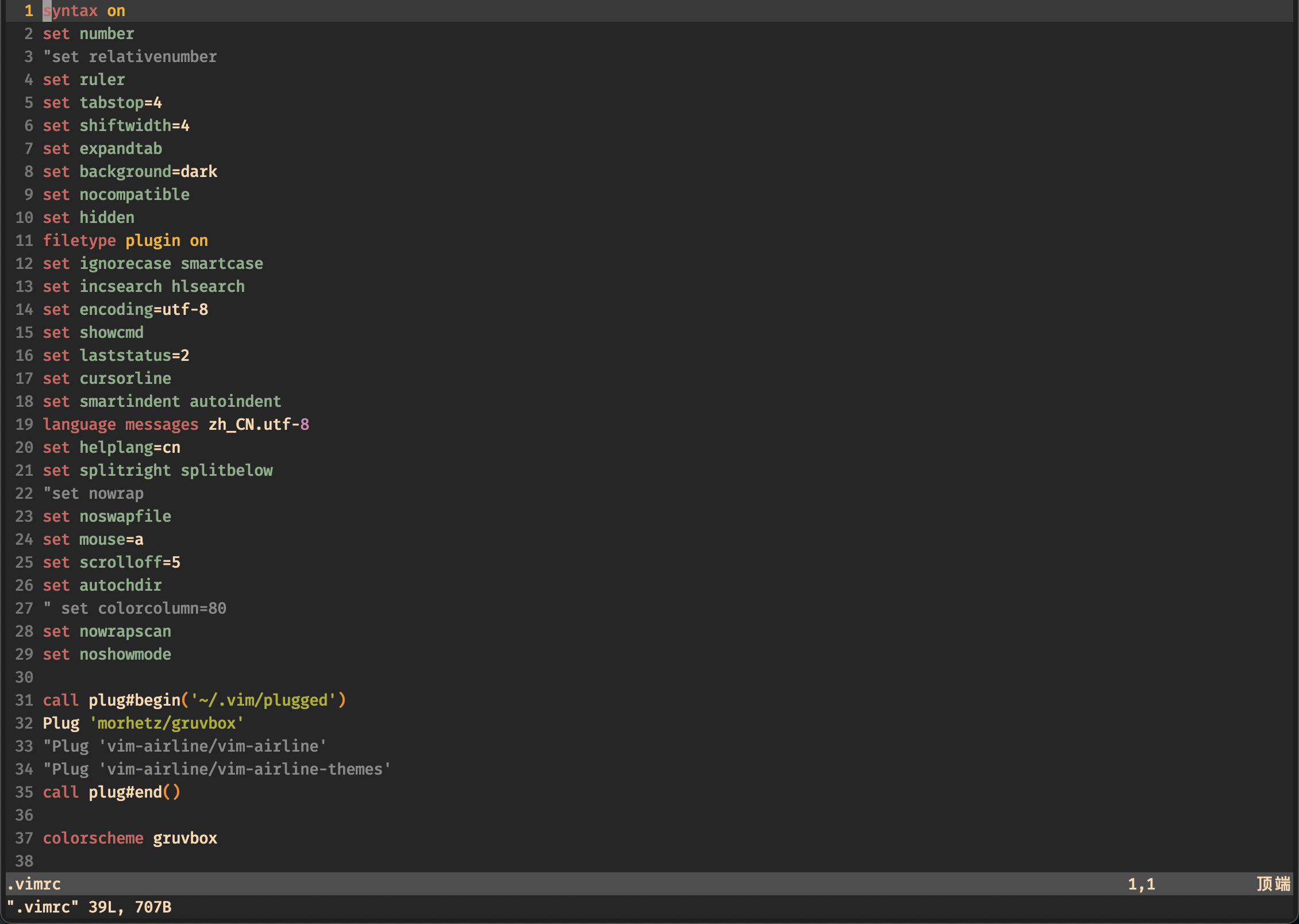Screen dimensions: 1299x924
Task: Click the word 'hlsearch' in line 13
Action: [x=208, y=287]
